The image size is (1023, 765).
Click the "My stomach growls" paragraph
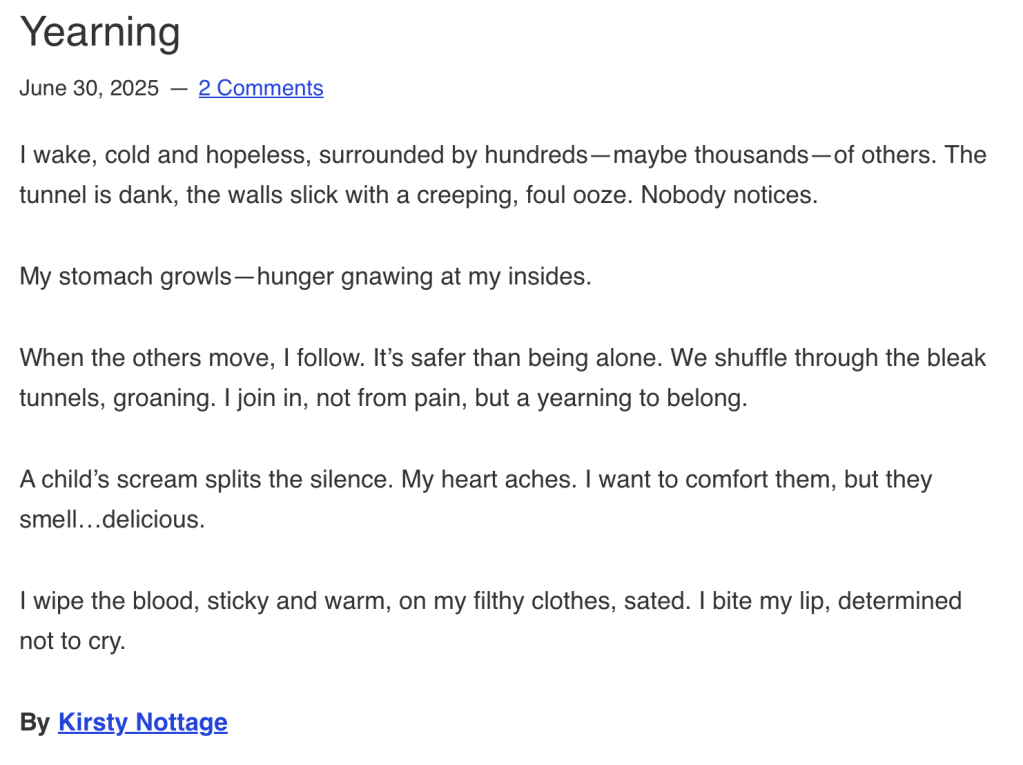(x=305, y=276)
